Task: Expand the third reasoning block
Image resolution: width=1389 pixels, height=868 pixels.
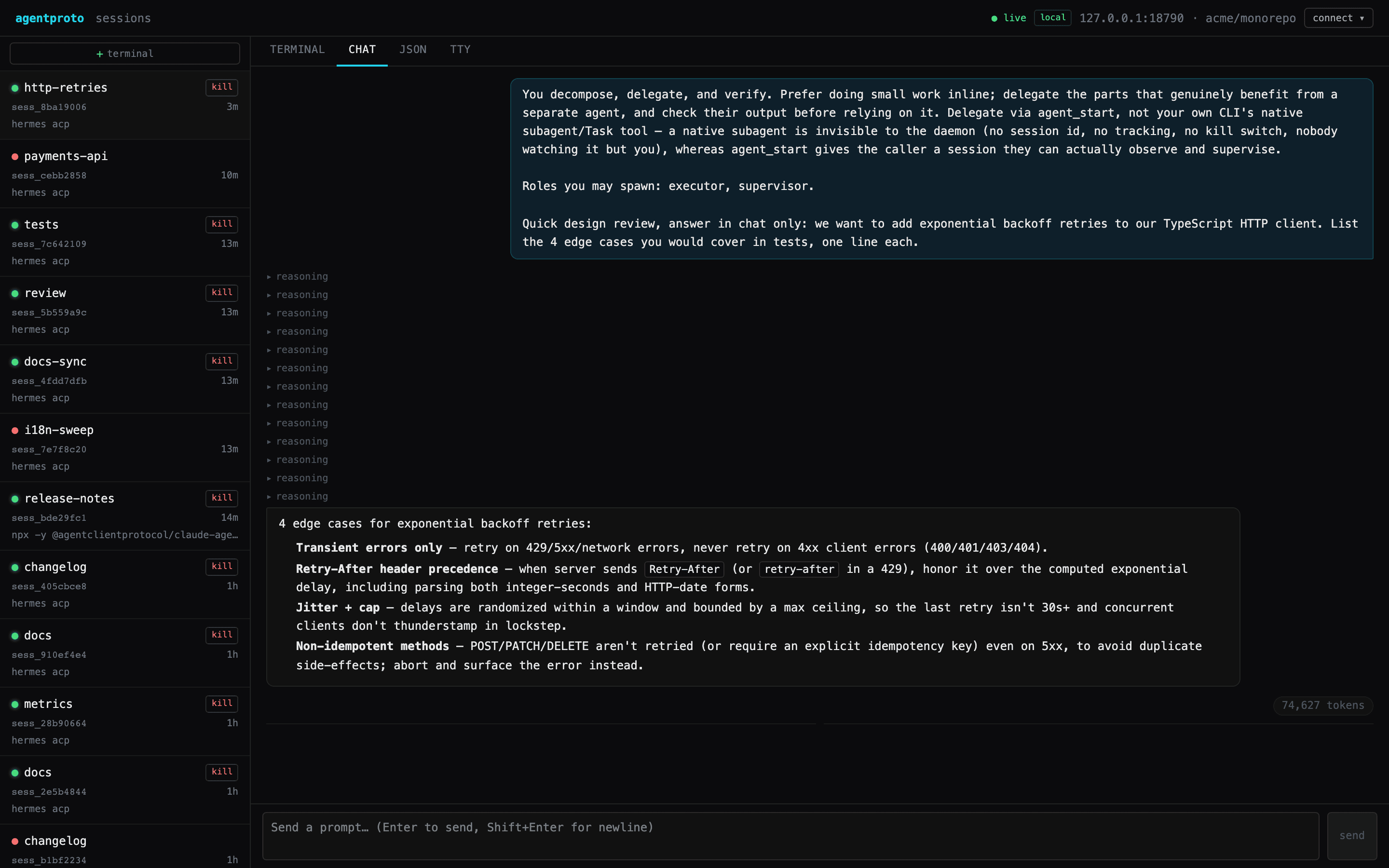Action: 297,313
